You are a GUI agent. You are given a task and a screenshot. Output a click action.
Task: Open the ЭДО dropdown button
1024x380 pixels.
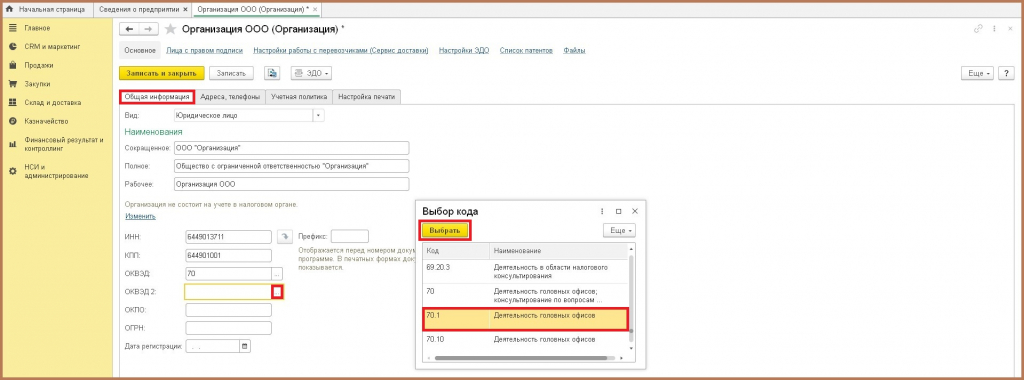[x=312, y=73]
